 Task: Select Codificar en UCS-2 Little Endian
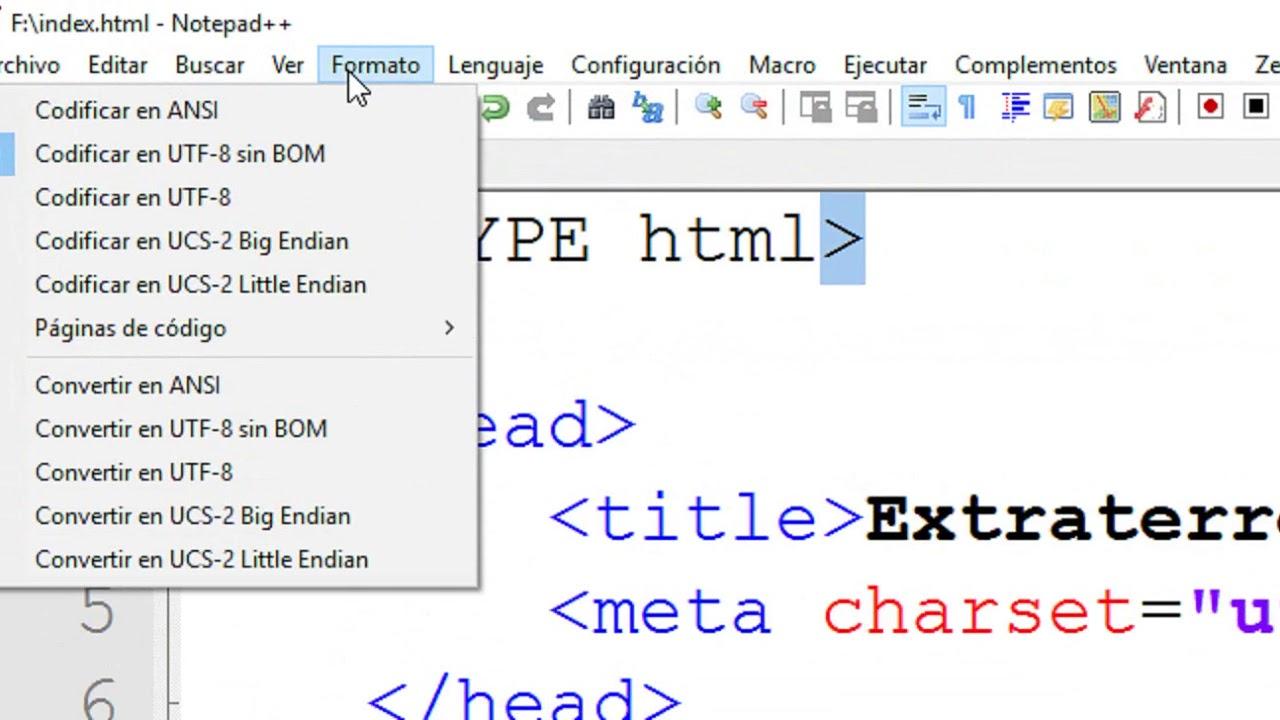click(x=238, y=285)
